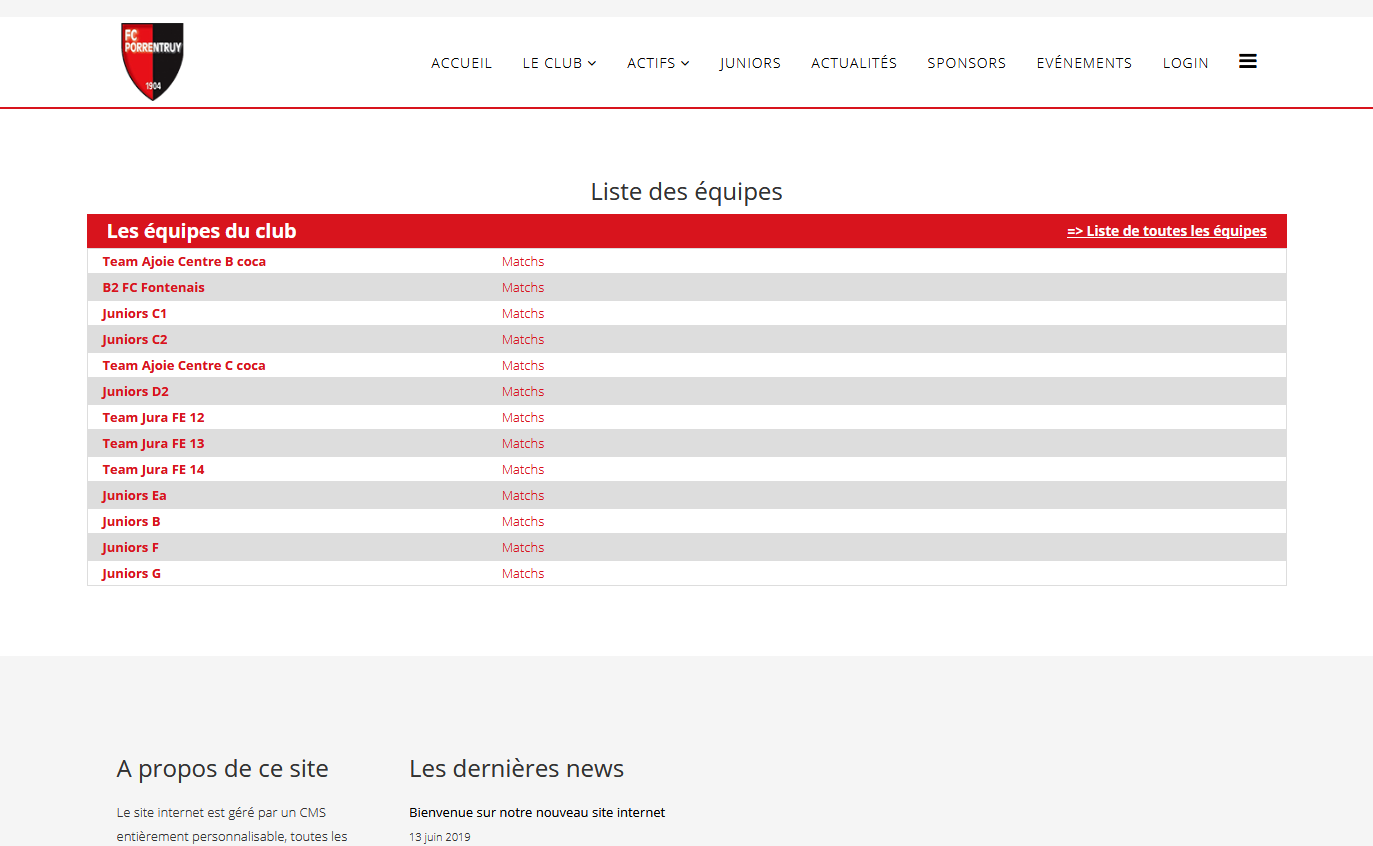This screenshot has width=1373, height=846.
Task: Open the Juniors F team
Action: (x=130, y=547)
